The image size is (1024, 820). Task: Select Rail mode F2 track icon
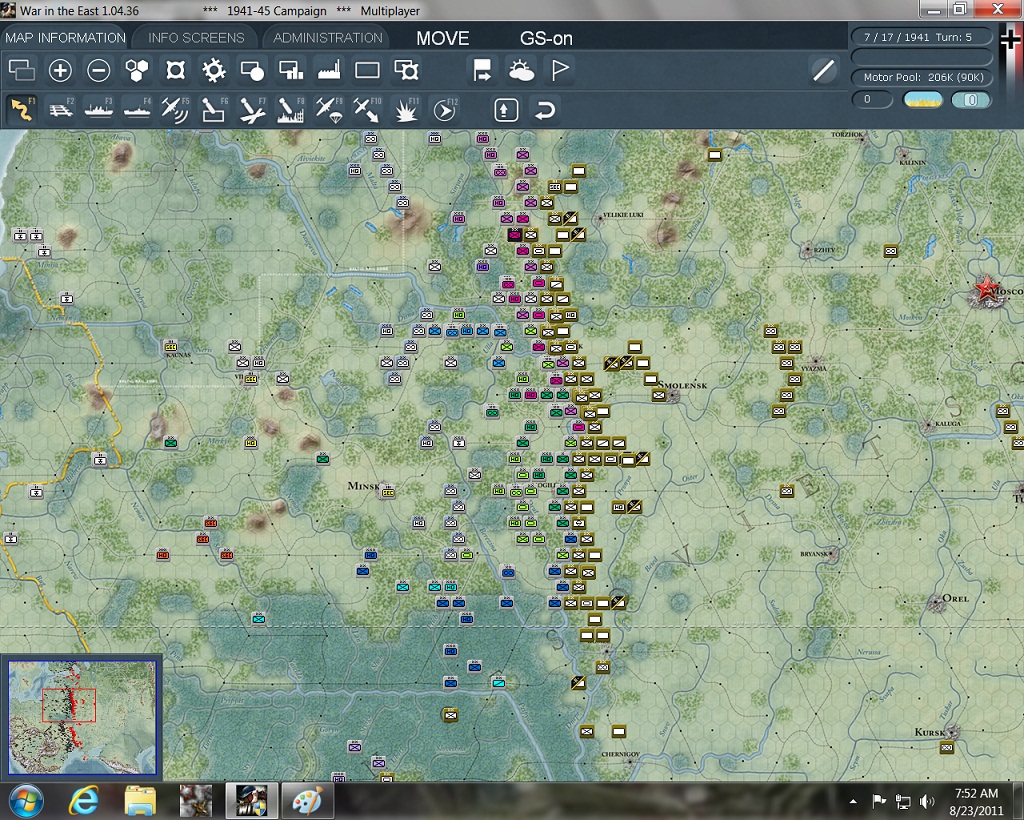[x=61, y=109]
